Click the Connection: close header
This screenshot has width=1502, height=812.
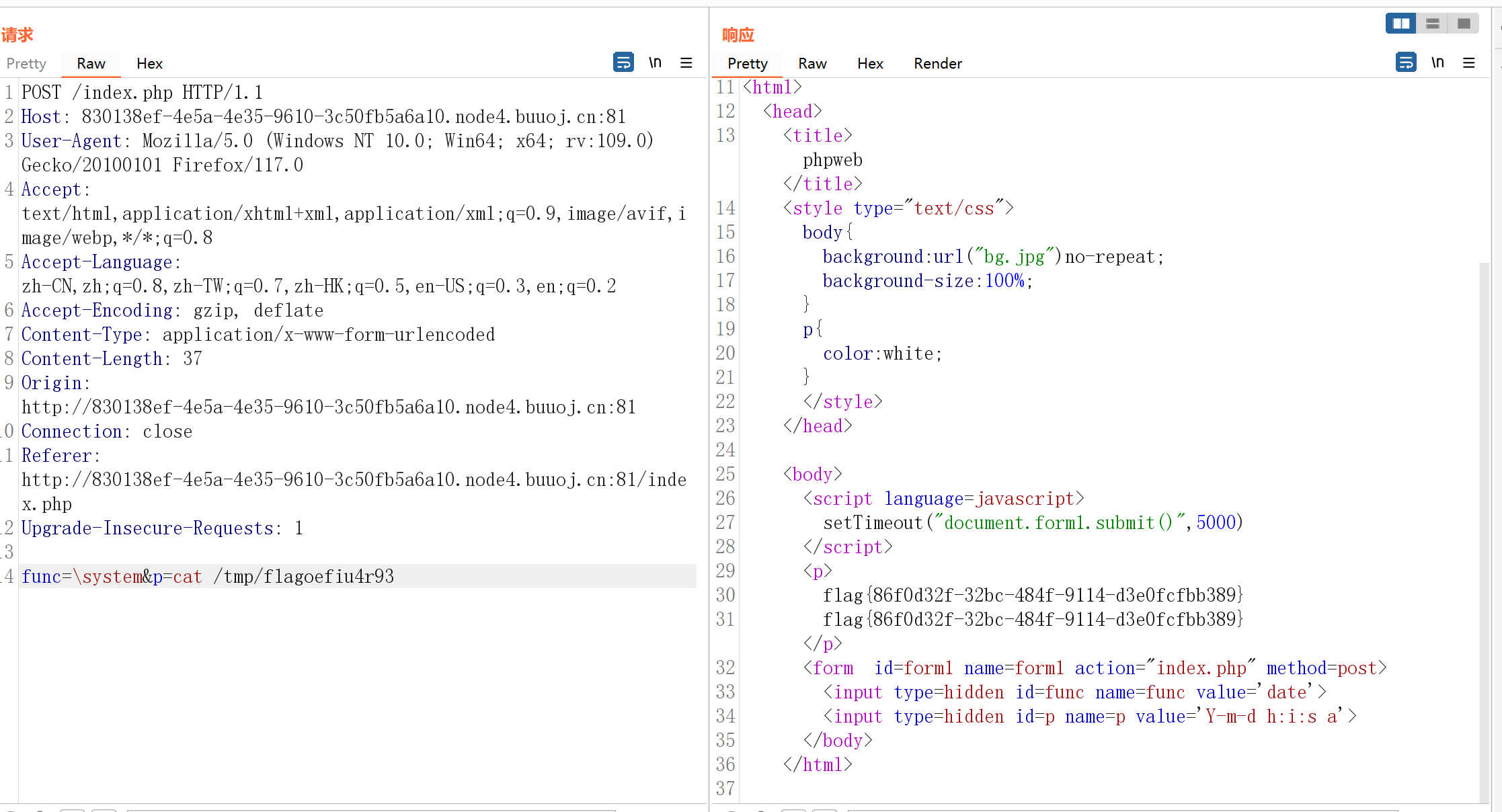pos(107,432)
